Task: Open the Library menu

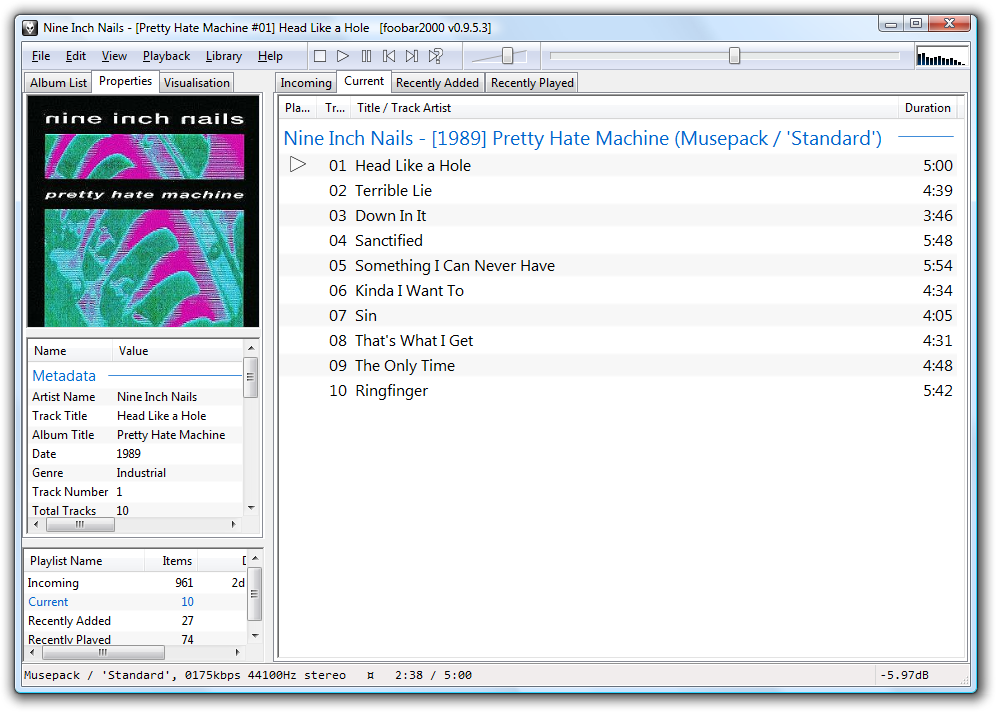Action: click(x=223, y=56)
